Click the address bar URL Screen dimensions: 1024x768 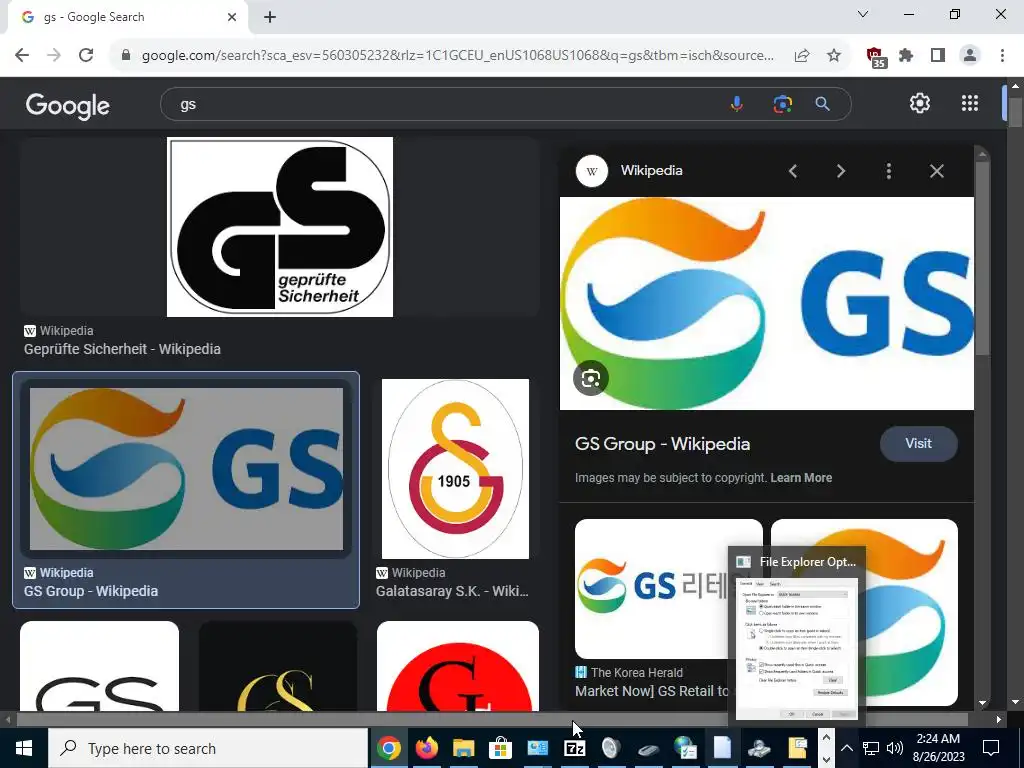(457, 56)
